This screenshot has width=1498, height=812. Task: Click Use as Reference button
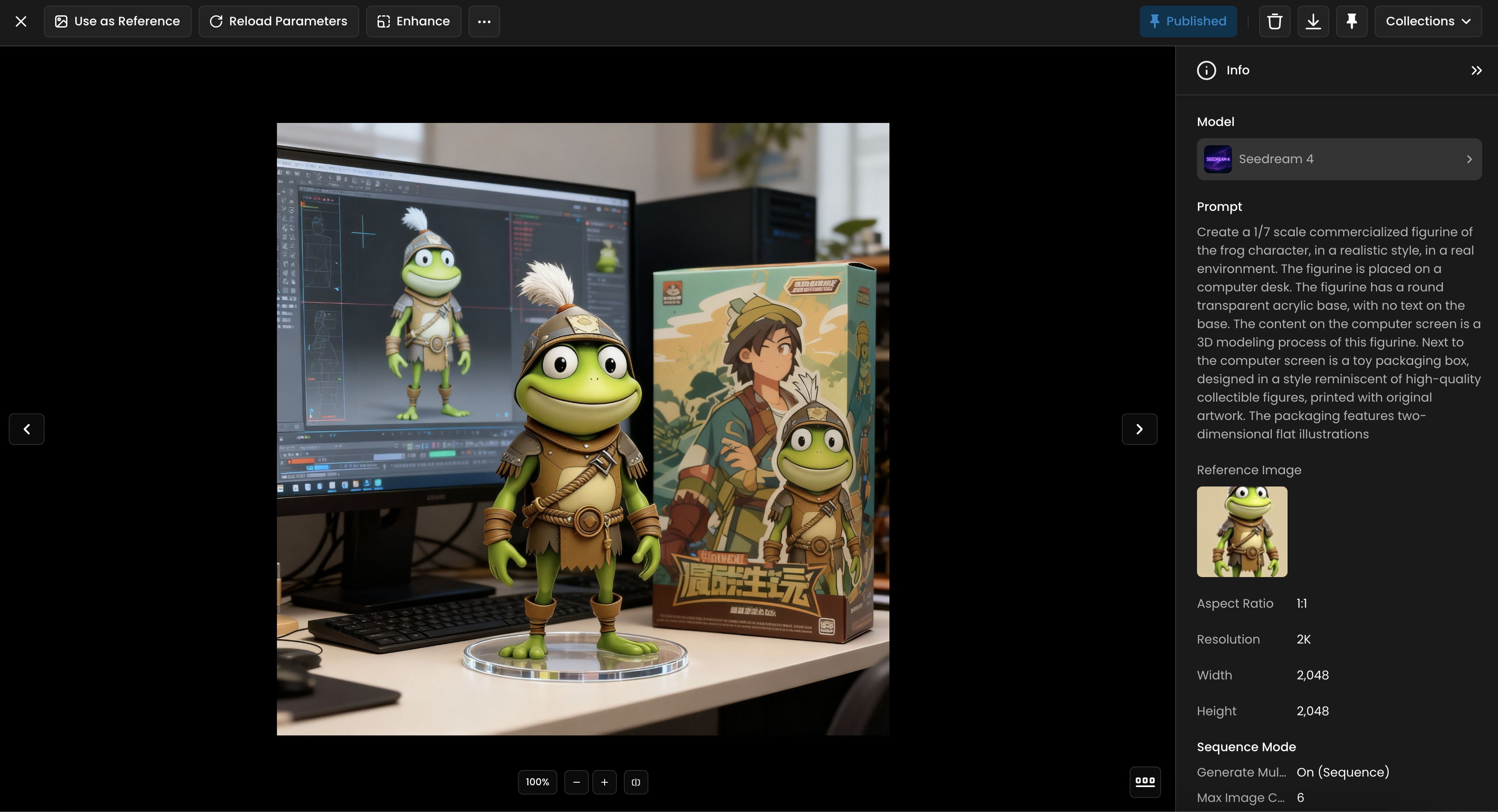coord(117,21)
